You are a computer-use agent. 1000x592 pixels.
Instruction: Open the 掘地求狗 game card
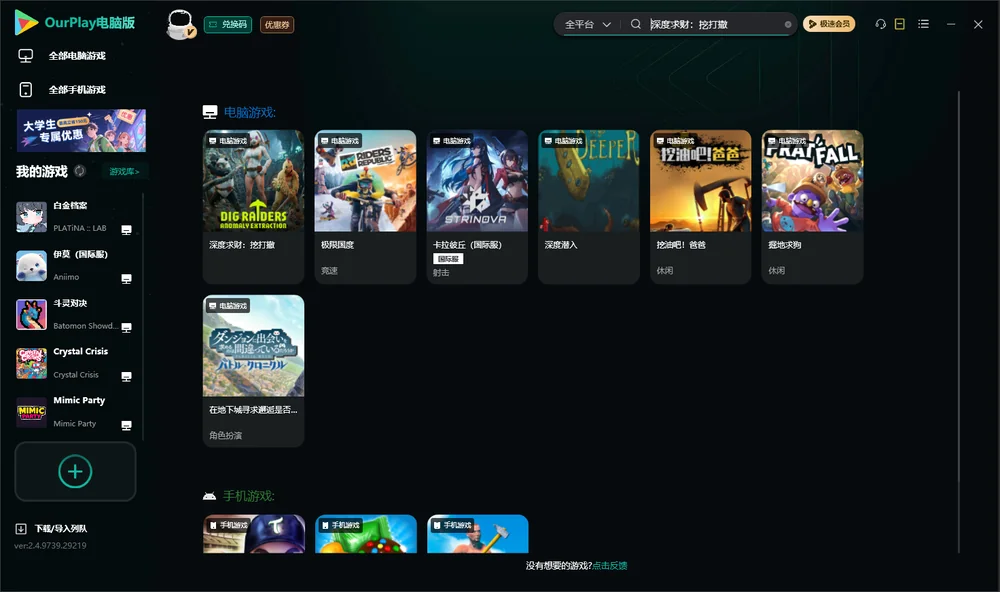tap(812, 207)
